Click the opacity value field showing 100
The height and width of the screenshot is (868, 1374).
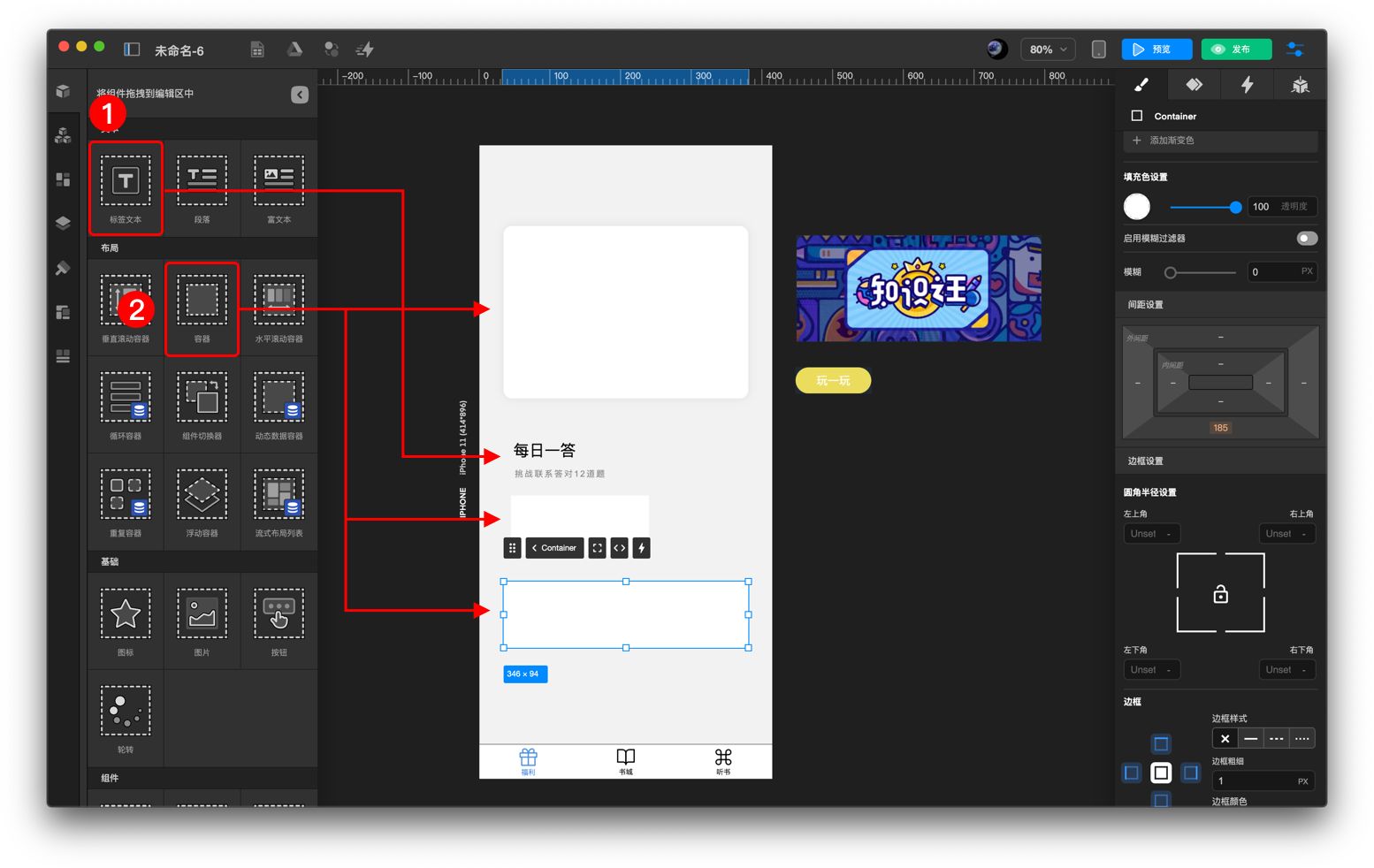click(x=1282, y=207)
